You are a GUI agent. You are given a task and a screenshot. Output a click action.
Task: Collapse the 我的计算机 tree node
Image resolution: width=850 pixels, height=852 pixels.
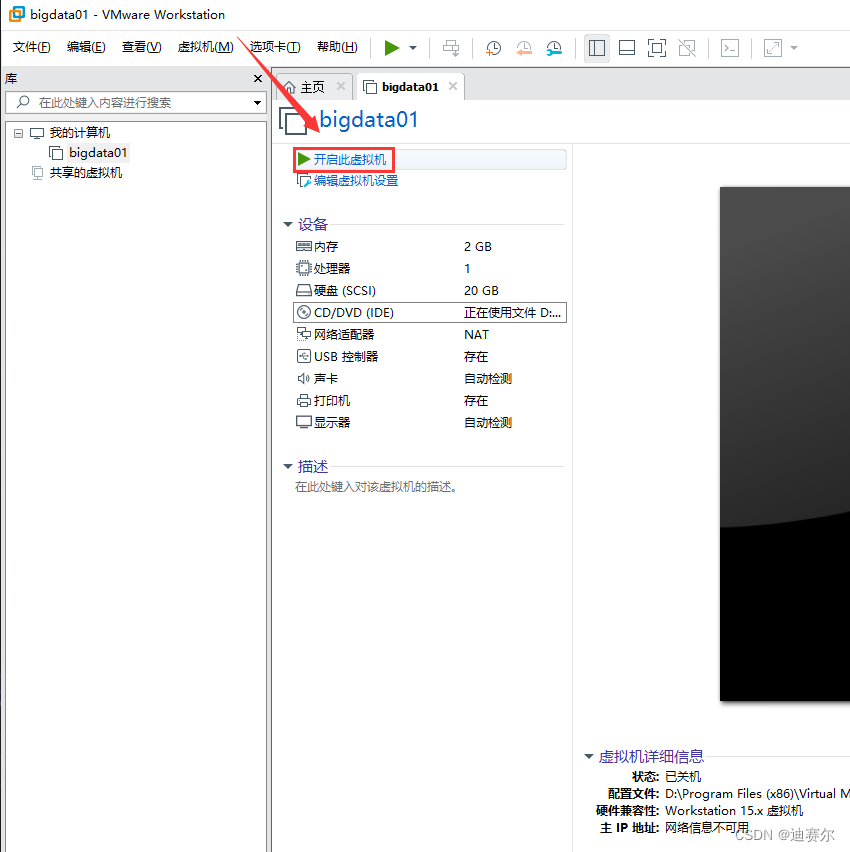(x=18, y=133)
